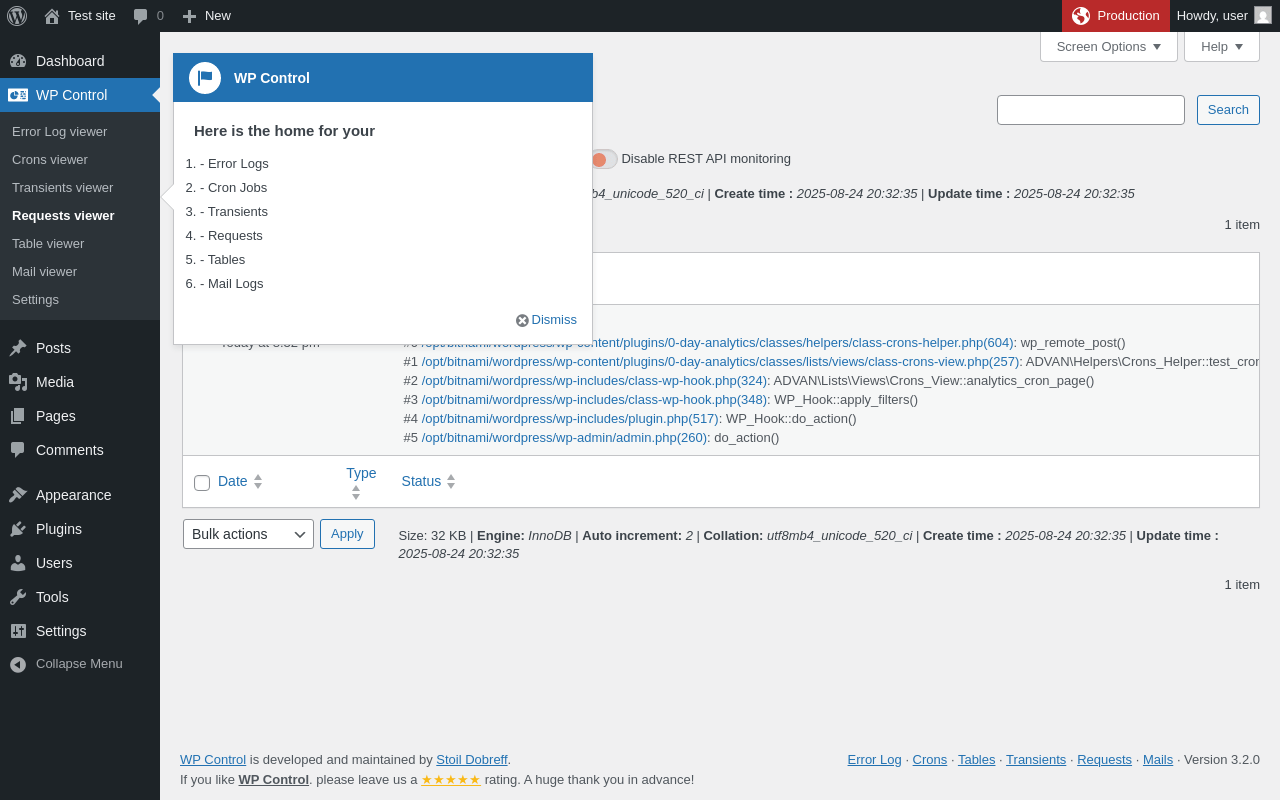The width and height of the screenshot is (1280, 800).
Task: Click the search input field
Action: [x=1091, y=110]
